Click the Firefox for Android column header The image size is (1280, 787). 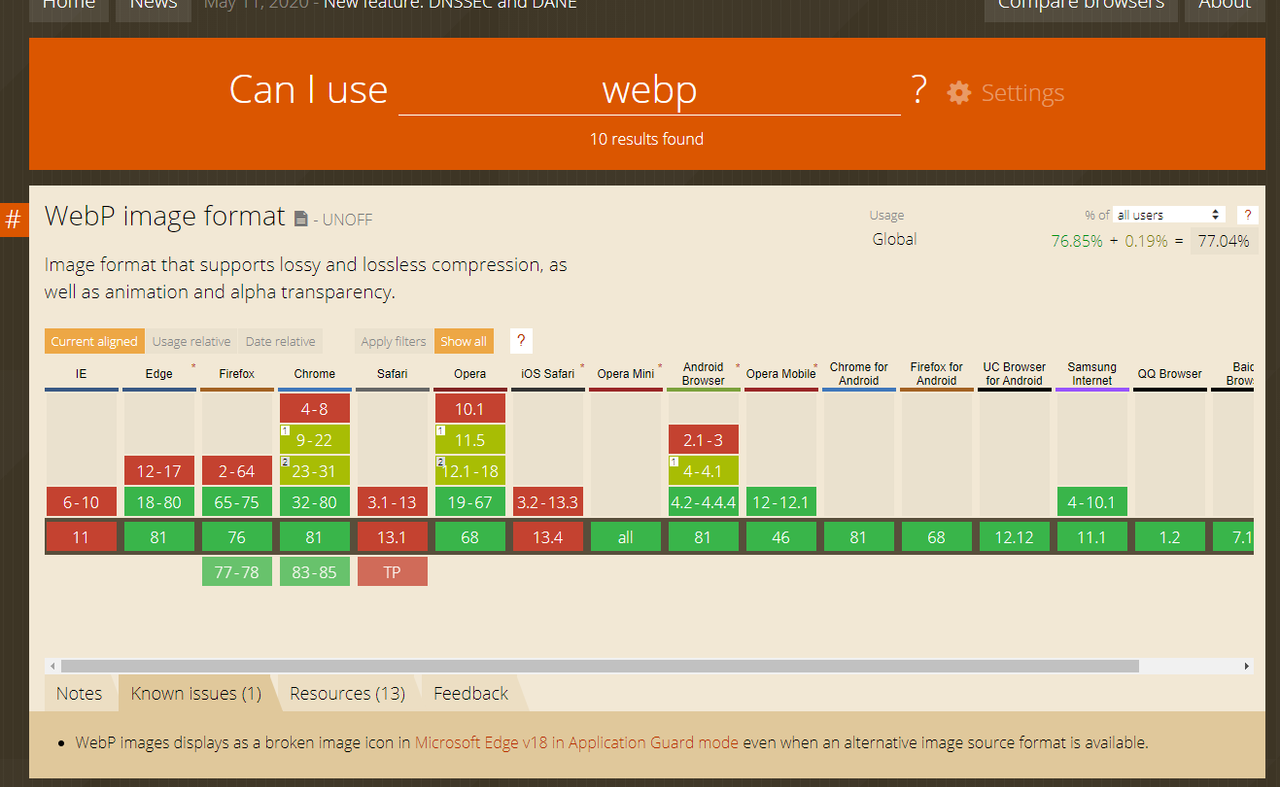pyautogui.click(x=937, y=374)
